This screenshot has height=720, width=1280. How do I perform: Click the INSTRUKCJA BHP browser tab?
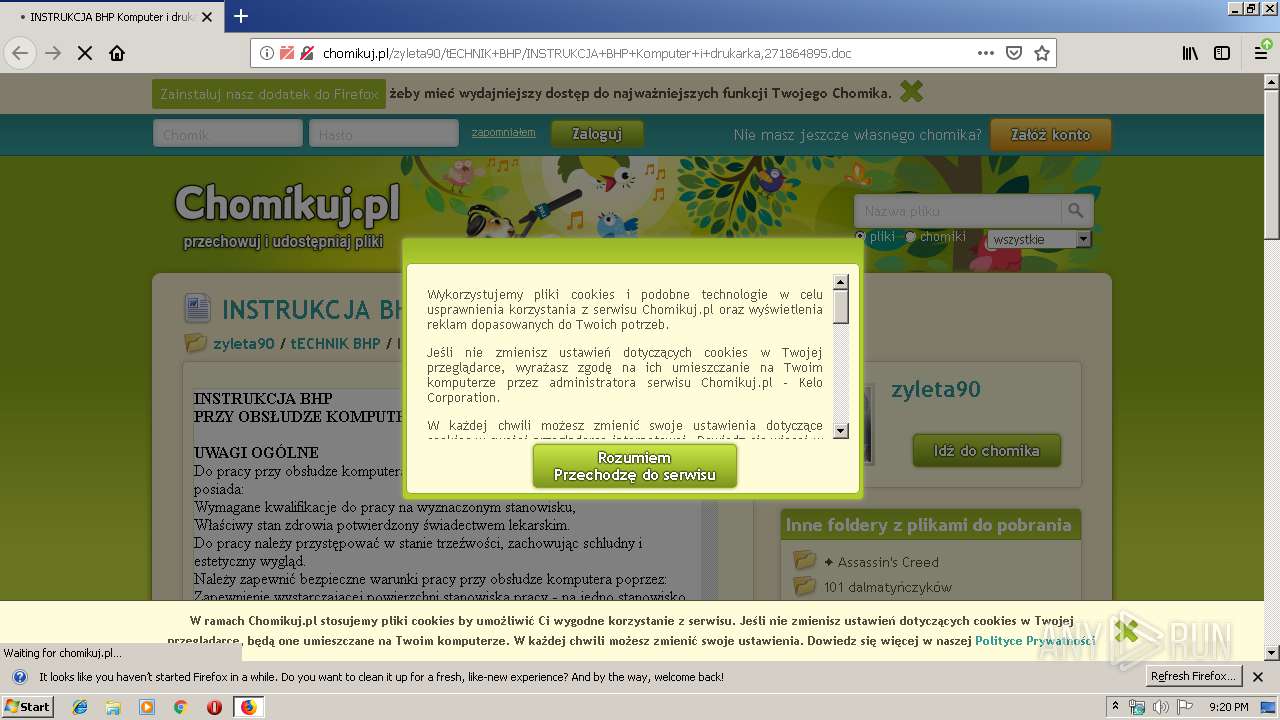(110, 17)
